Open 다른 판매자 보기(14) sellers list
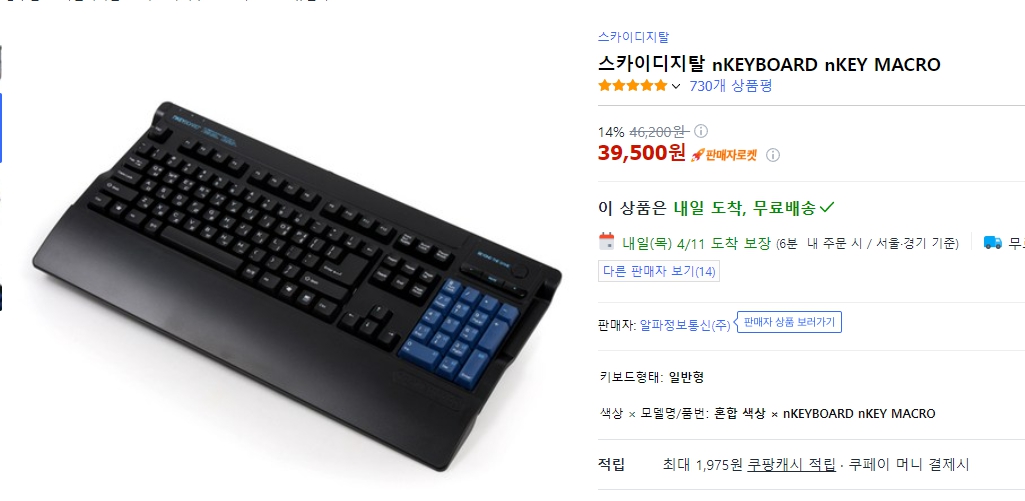The image size is (1025, 501). pyautogui.click(x=659, y=271)
